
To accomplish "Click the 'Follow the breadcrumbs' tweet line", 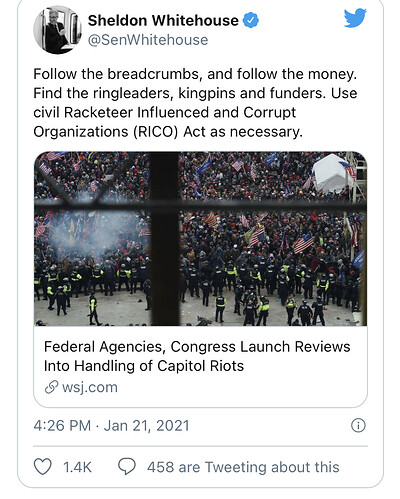I will click(195, 74).
